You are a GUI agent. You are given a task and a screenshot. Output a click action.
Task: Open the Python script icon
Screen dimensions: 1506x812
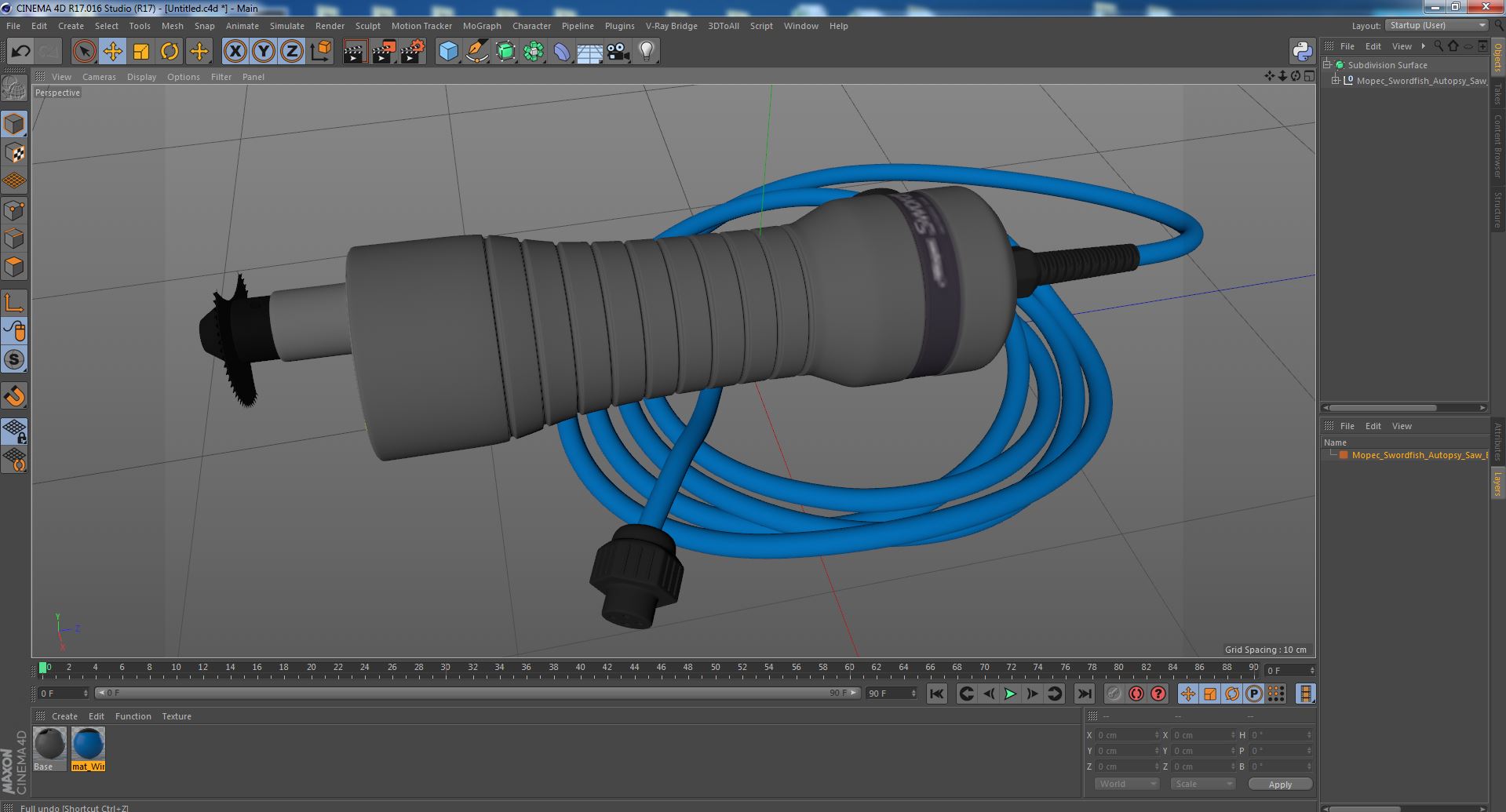click(x=1302, y=52)
